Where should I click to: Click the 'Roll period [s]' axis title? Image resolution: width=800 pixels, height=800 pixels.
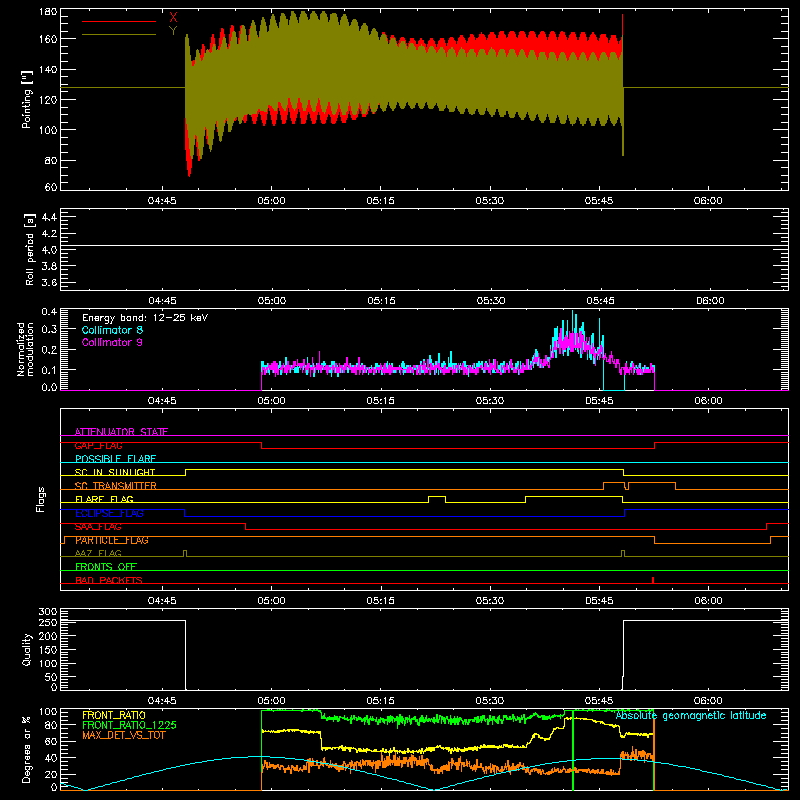click(x=30, y=249)
